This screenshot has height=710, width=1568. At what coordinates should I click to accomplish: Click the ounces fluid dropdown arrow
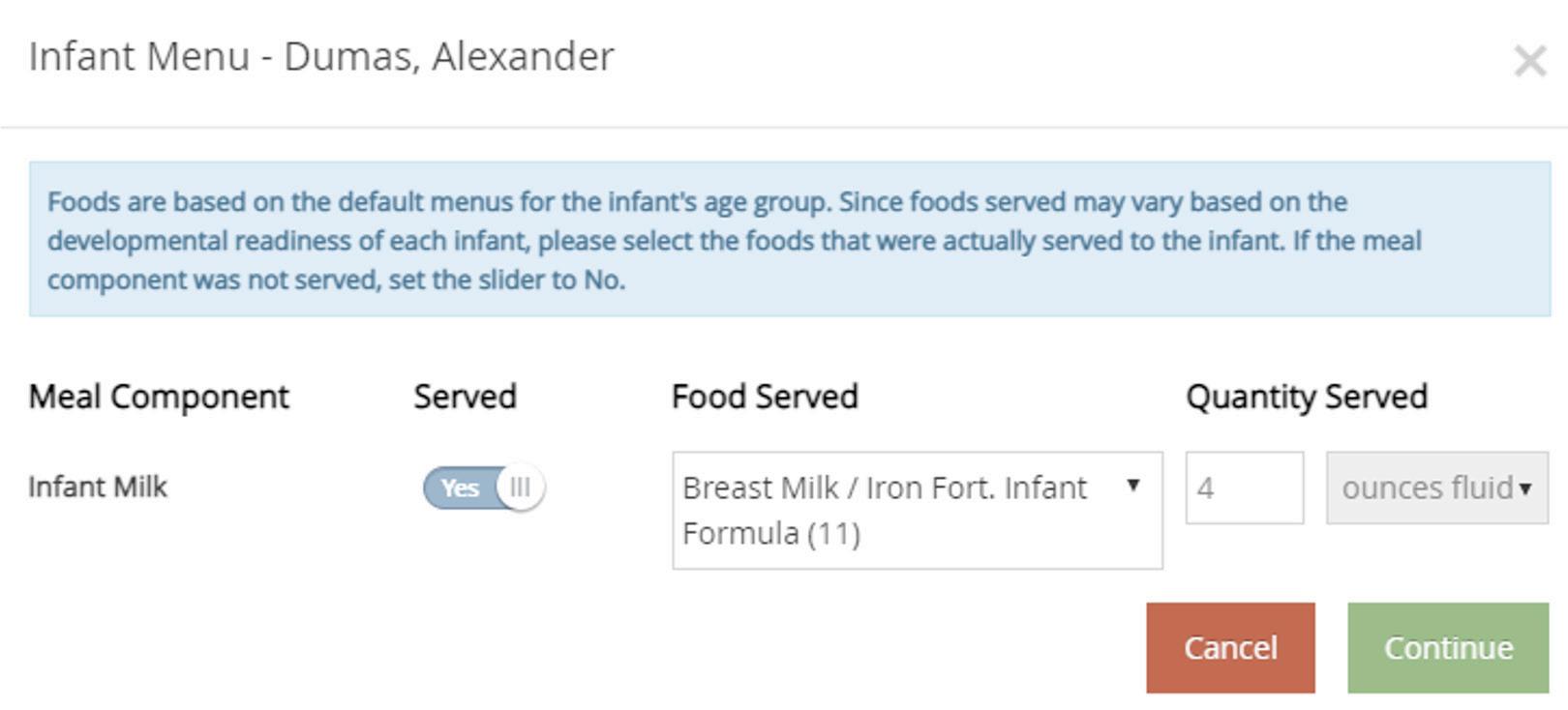coord(1525,488)
